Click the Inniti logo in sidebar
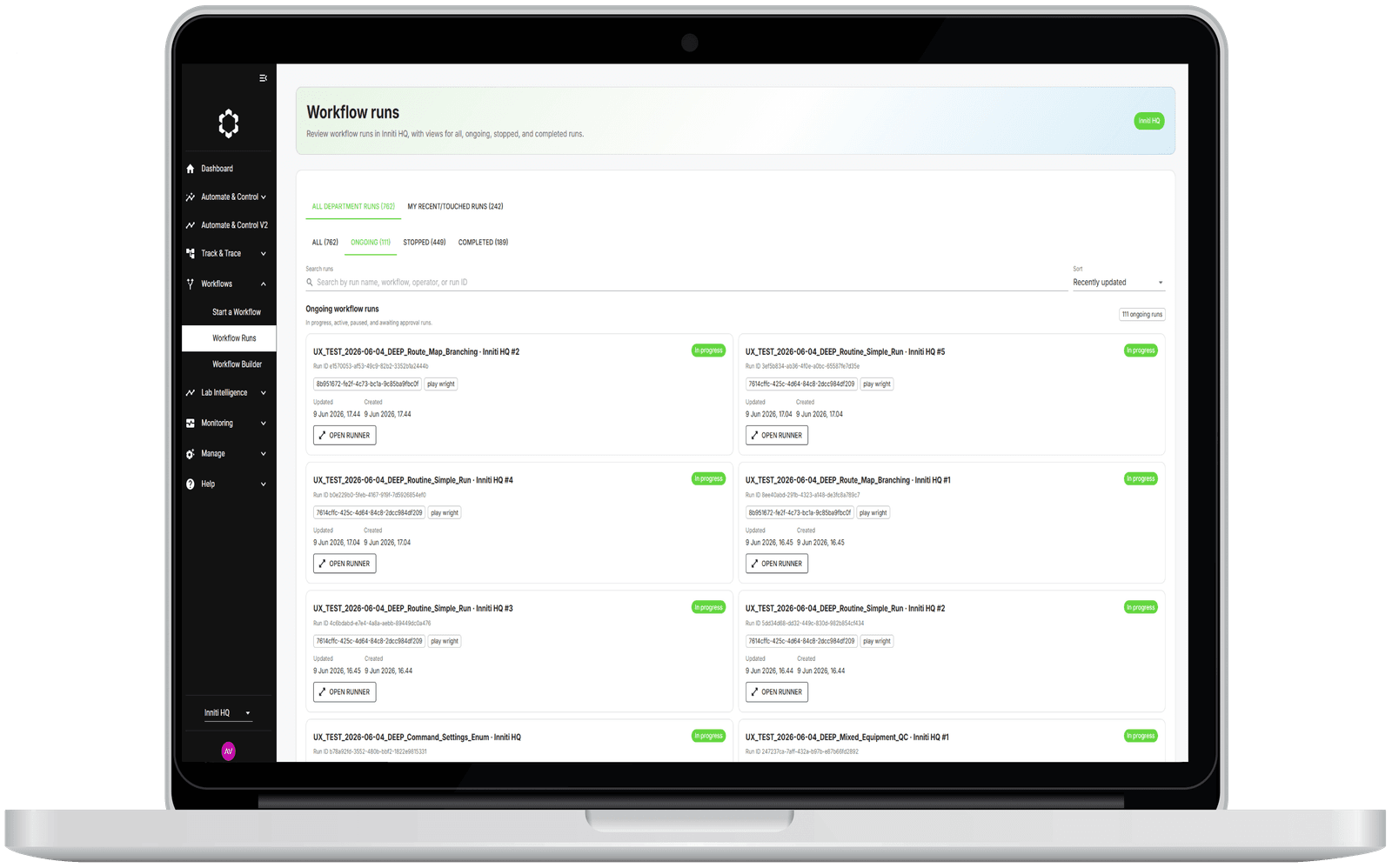Screen dimensions: 1392x868 (229, 124)
